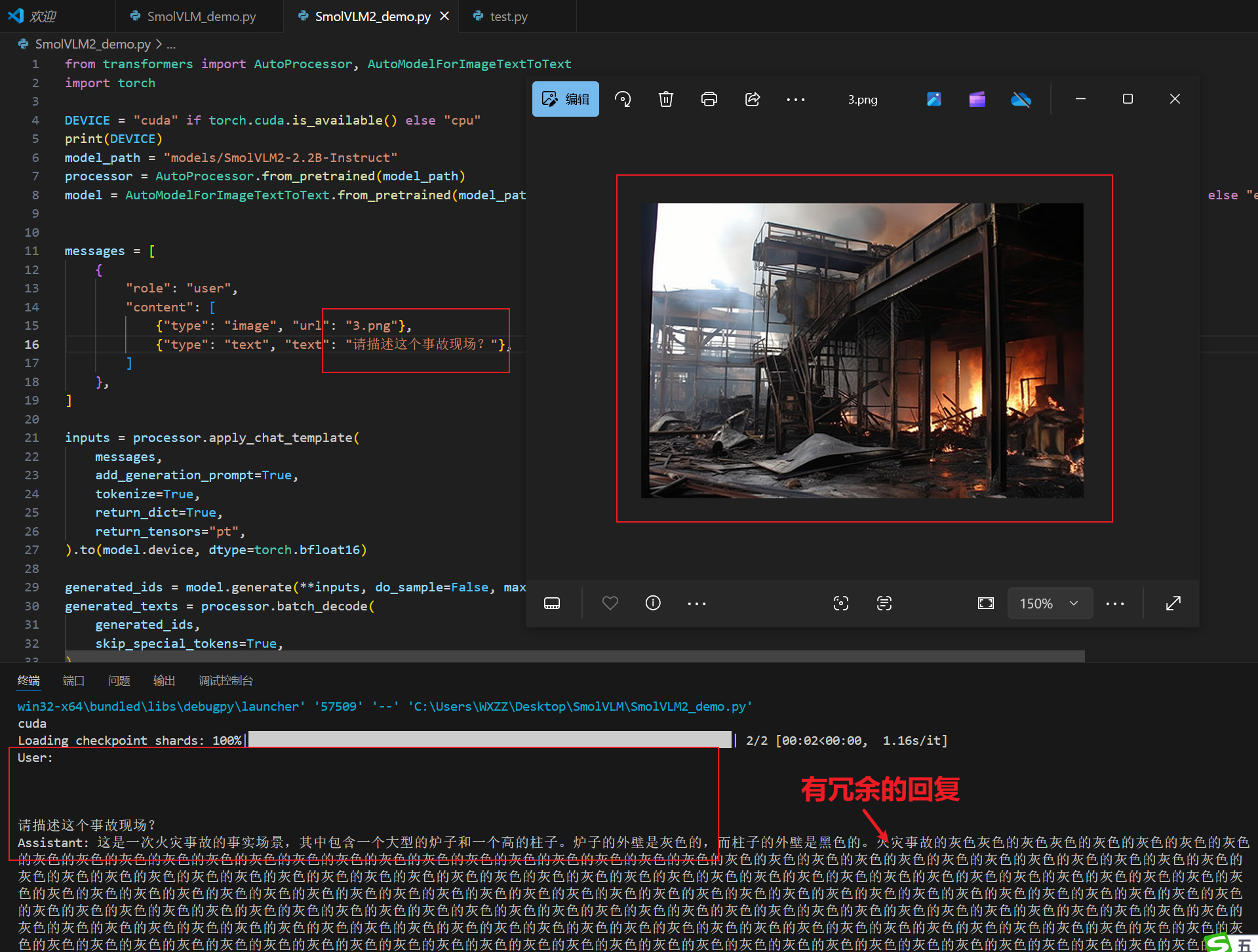
Task: Rotate the image with the rotate icon
Action: 623,99
